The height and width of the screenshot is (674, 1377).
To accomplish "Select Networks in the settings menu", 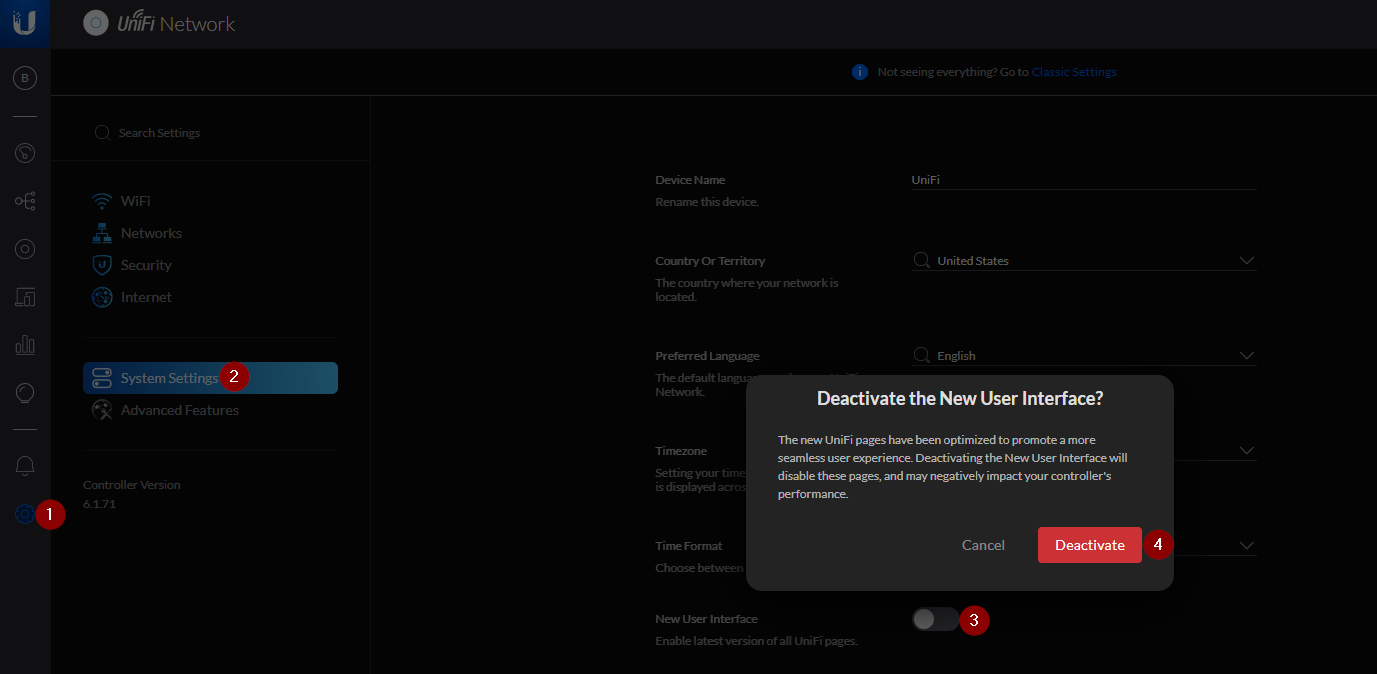I will point(151,233).
